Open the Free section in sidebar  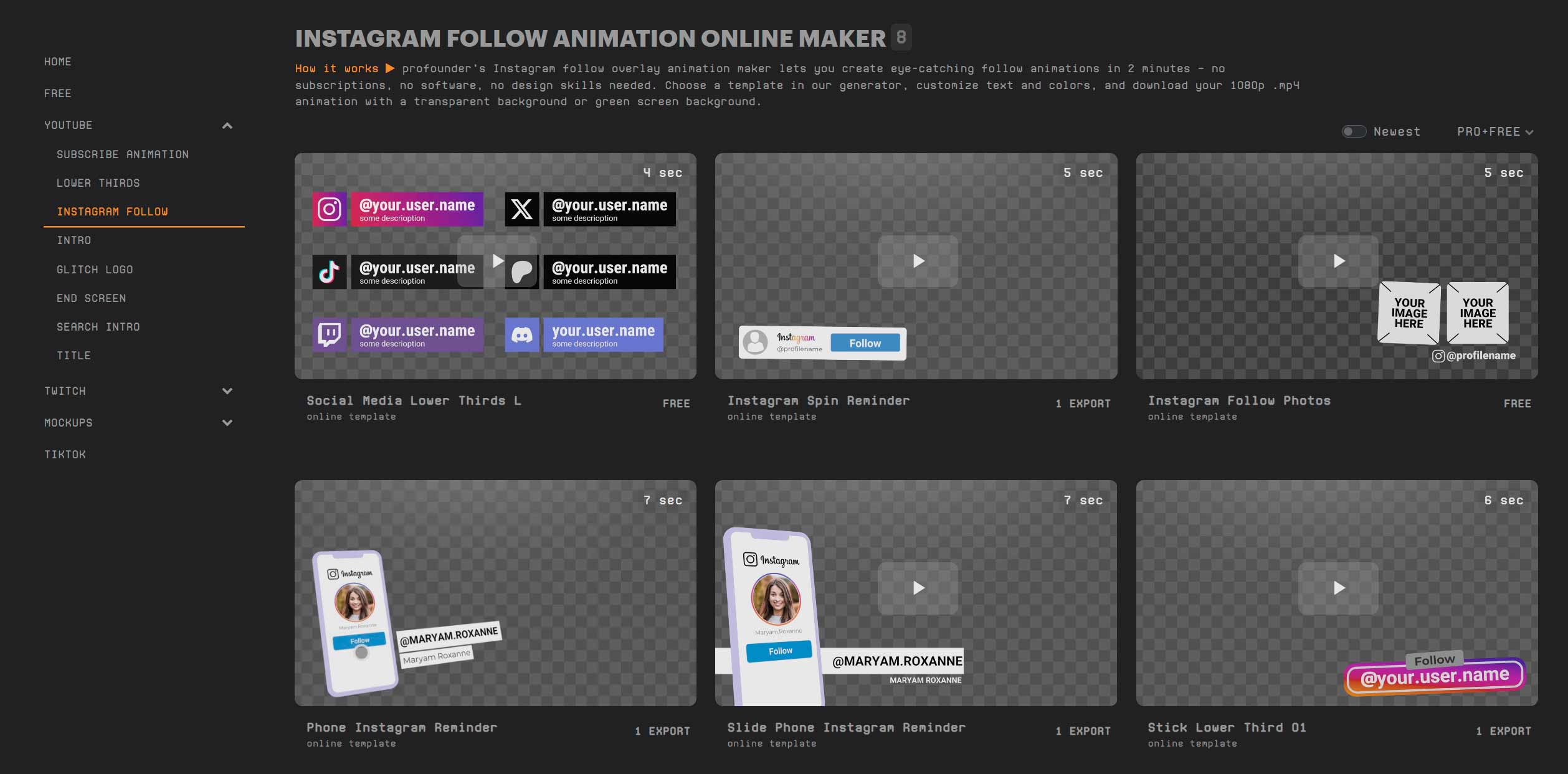point(58,93)
